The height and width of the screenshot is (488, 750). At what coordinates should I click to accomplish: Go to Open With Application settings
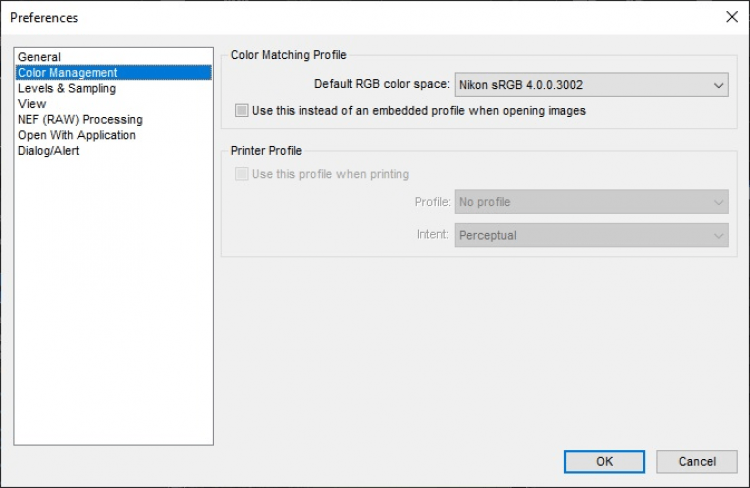76,135
